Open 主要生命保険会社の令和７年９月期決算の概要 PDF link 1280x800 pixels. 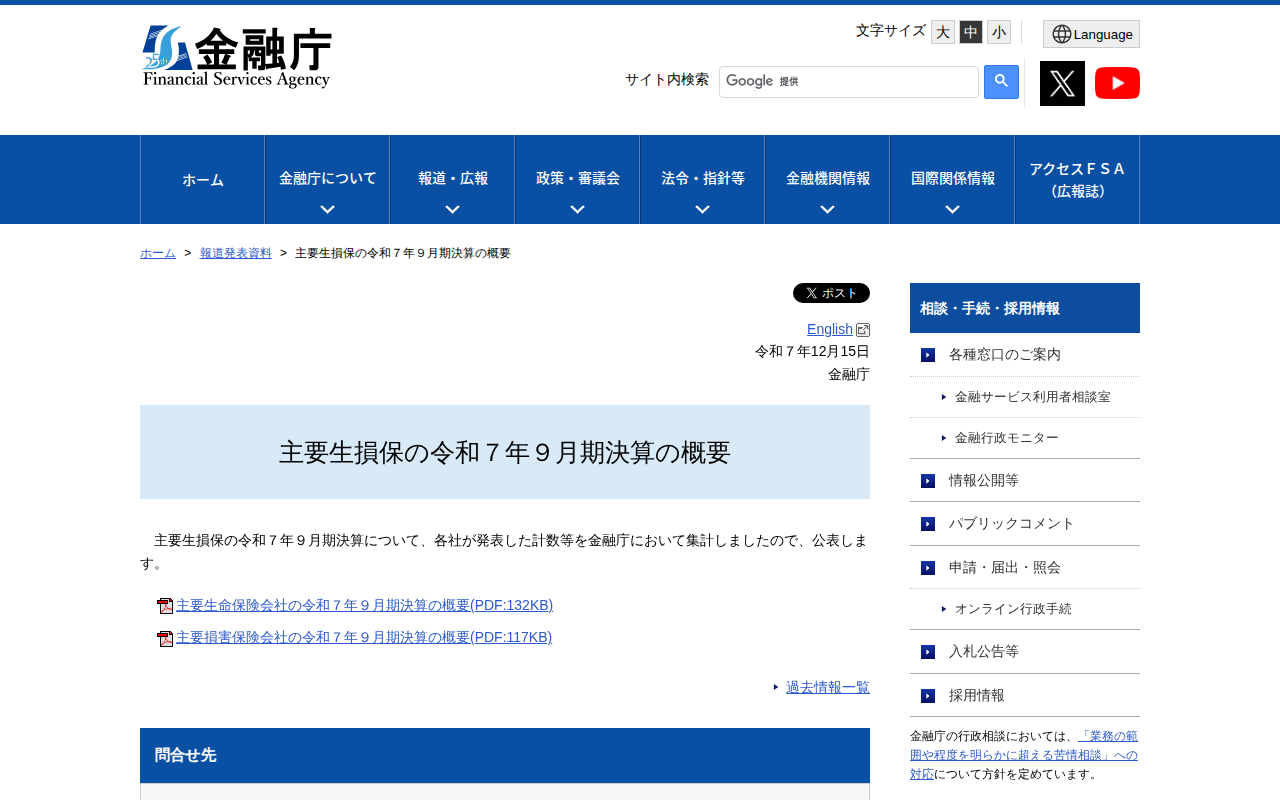(364, 605)
